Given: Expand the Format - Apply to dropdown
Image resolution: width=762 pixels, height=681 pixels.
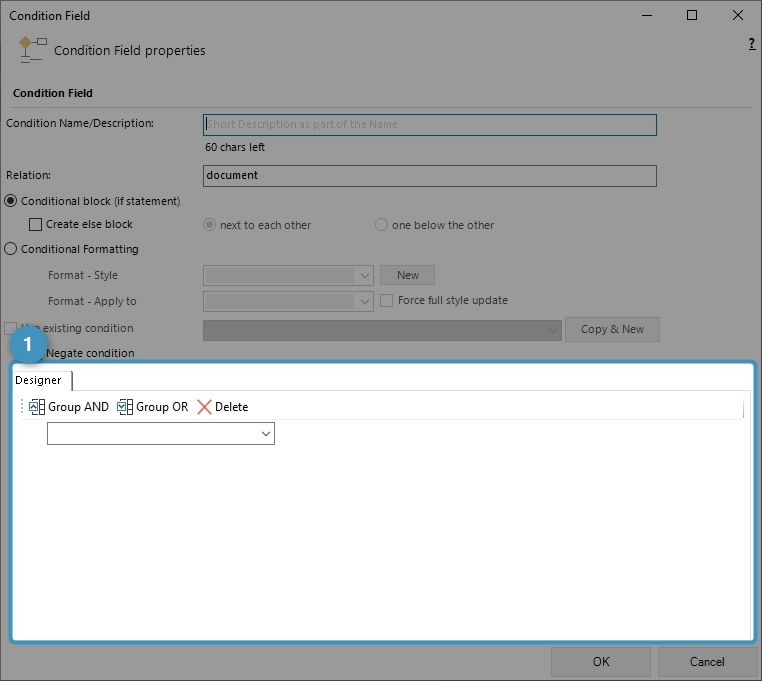Looking at the screenshot, I should point(364,301).
